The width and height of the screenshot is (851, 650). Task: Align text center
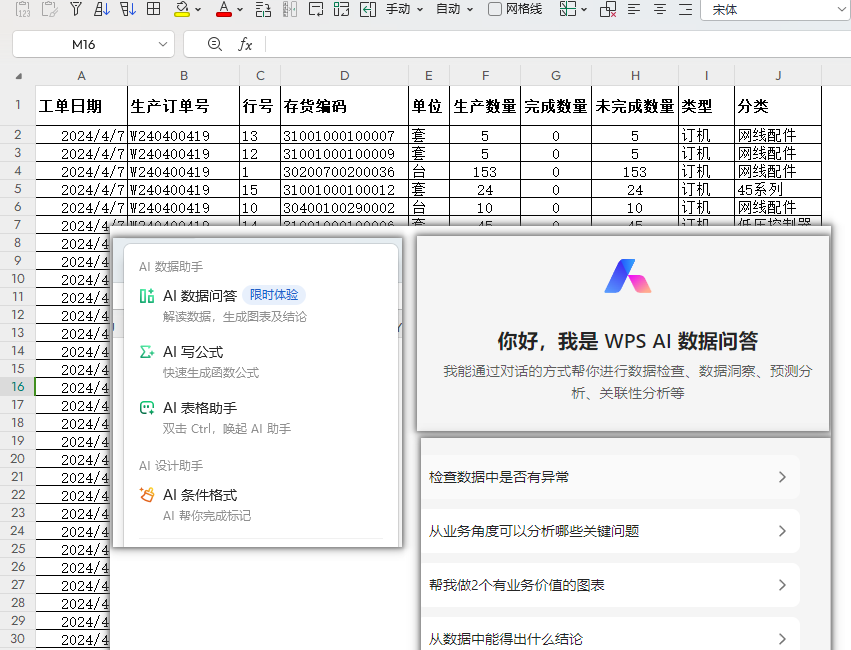pos(660,9)
